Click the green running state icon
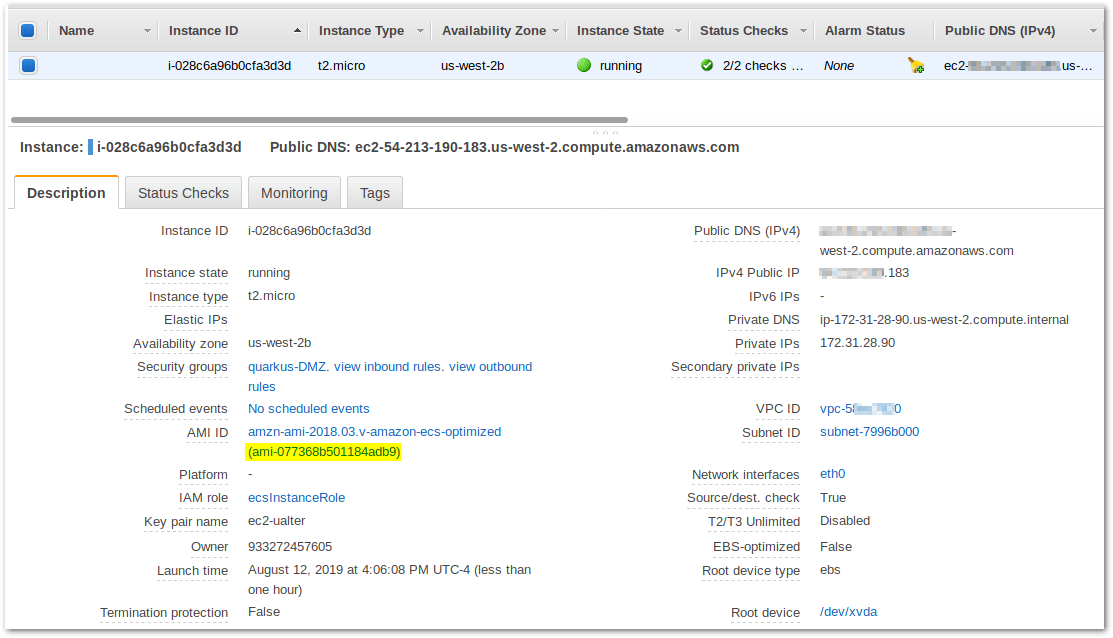 click(584, 65)
